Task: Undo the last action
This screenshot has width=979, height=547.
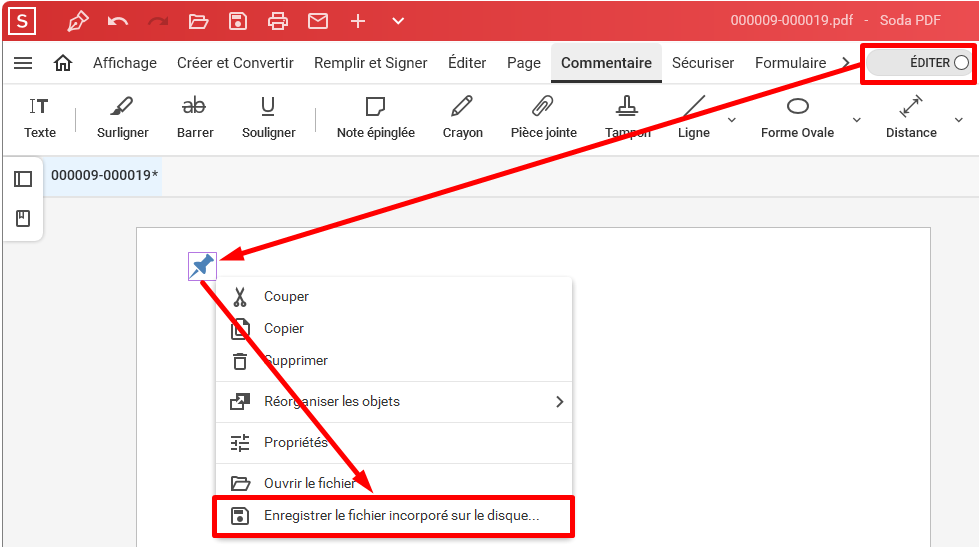Action: click(117, 22)
